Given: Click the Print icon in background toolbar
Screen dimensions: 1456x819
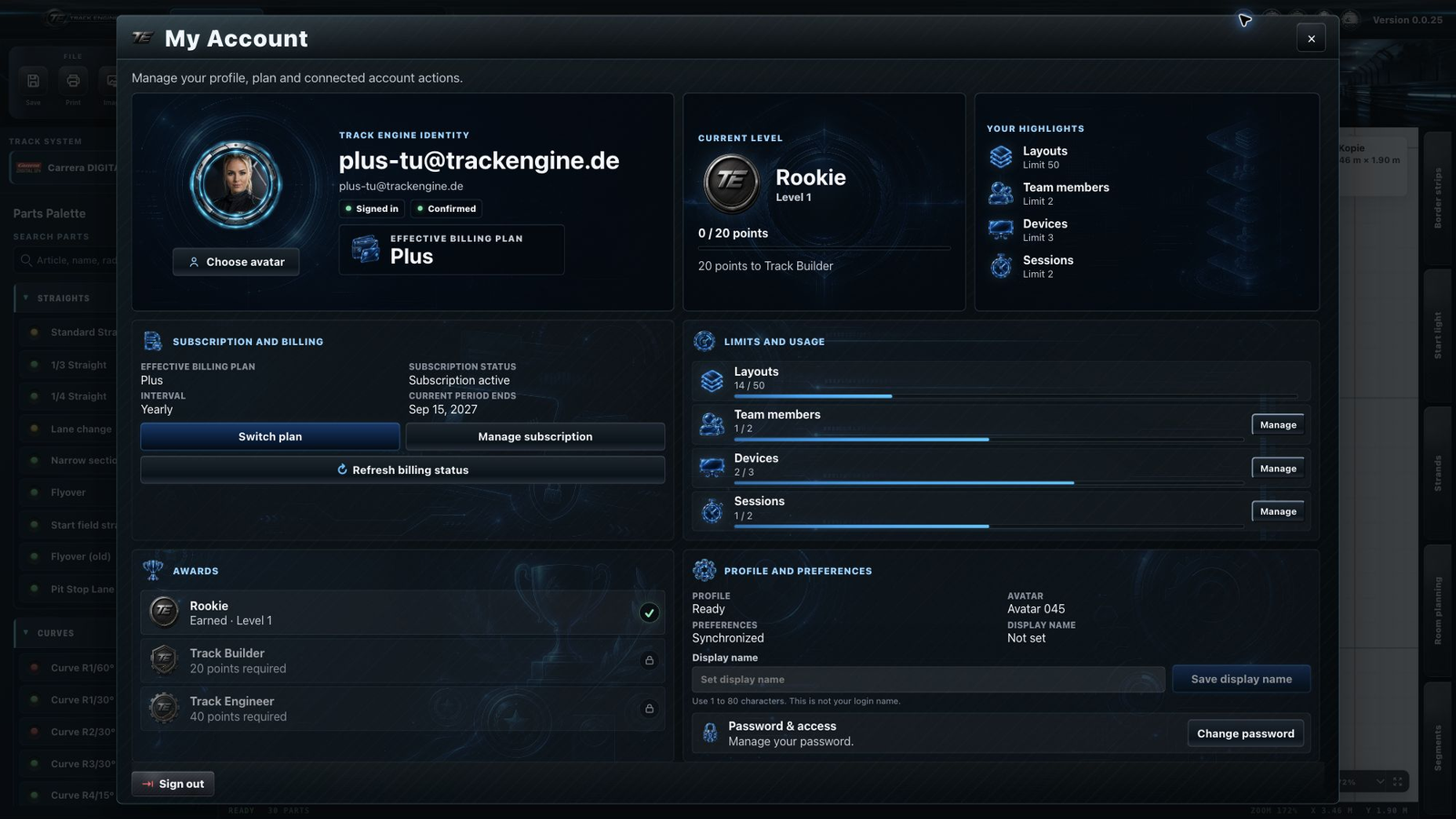Looking at the screenshot, I should 73,81.
